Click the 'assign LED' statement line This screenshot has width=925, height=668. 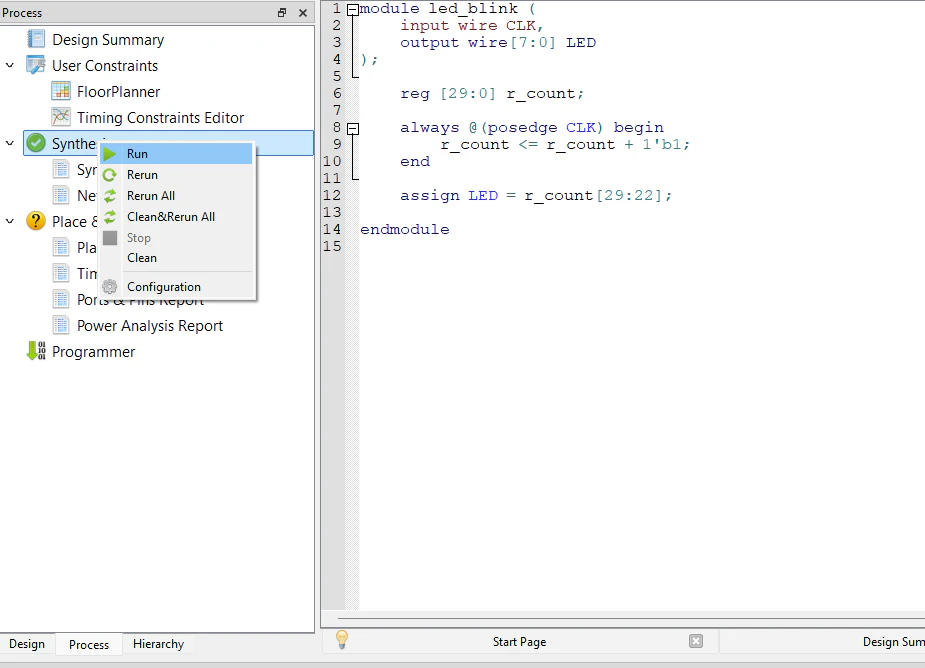click(536, 195)
